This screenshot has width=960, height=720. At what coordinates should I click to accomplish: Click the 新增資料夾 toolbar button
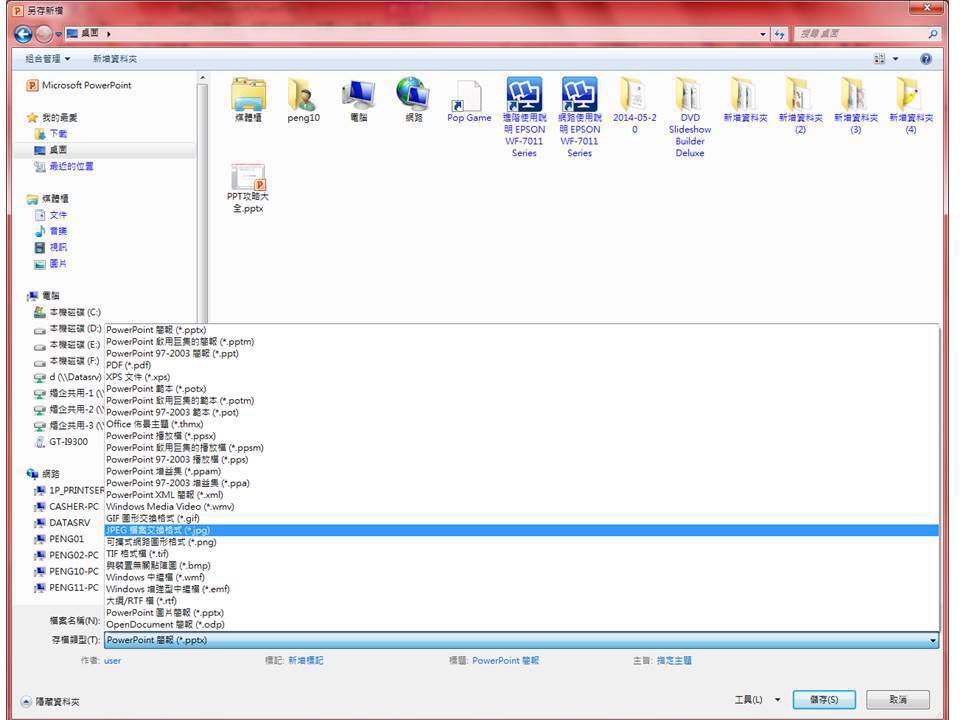pyautogui.click(x=114, y=59)
